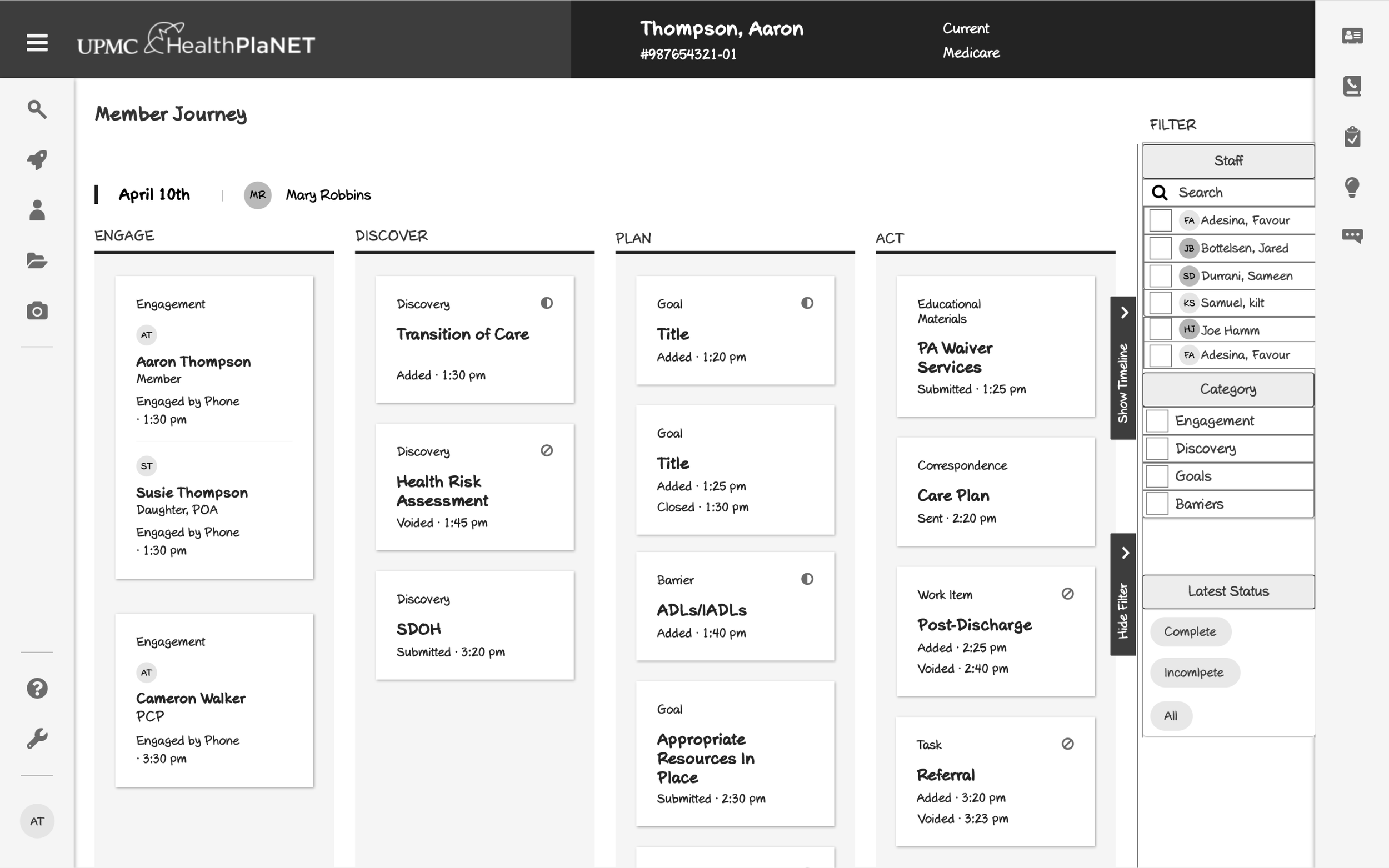
Task: Enable the Goals category checkbox
Action: 1156,476
